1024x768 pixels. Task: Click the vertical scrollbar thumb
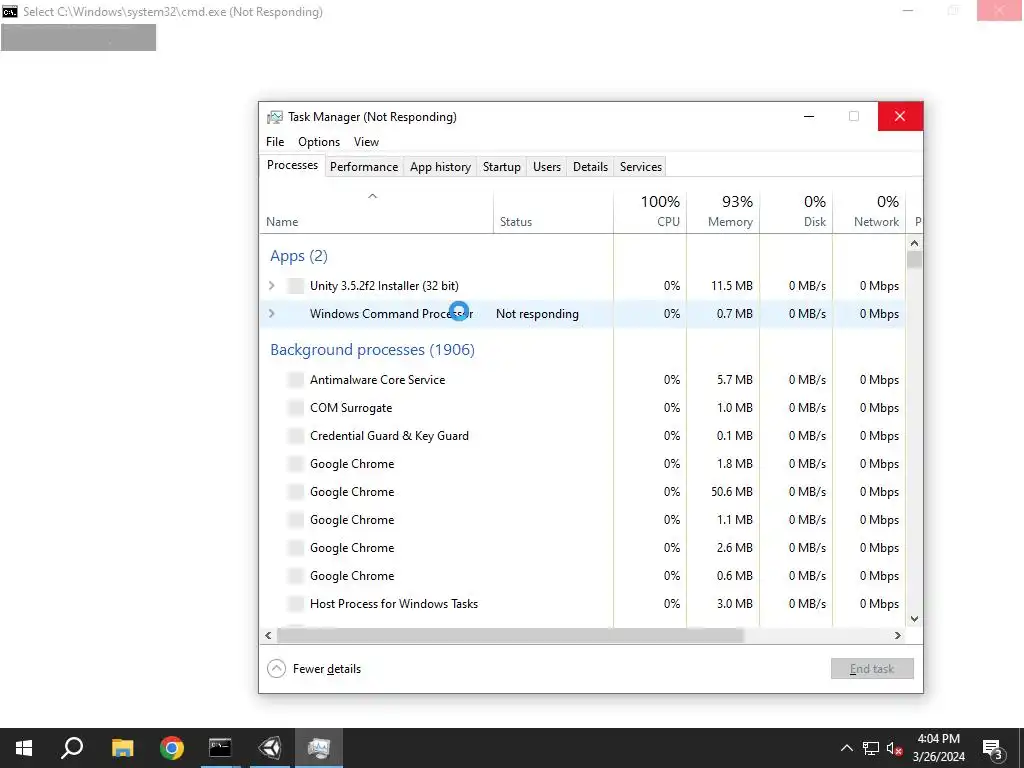914,260
